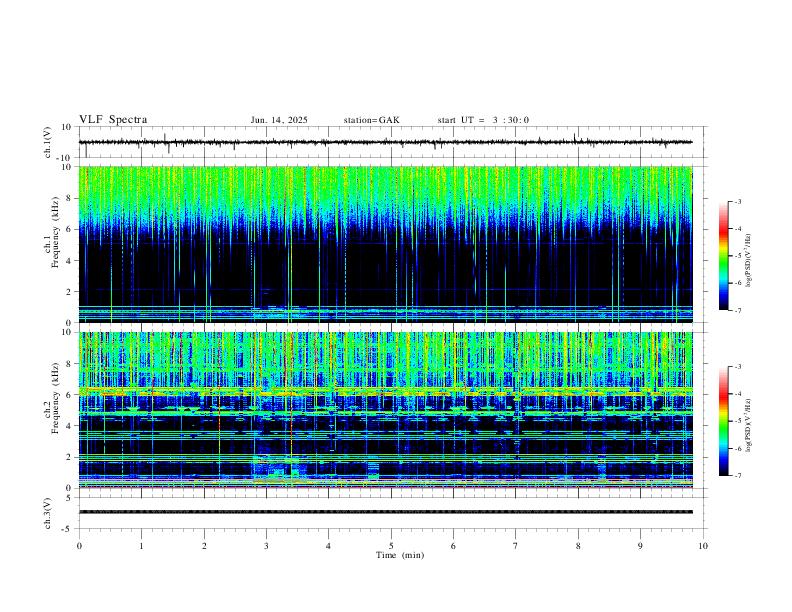This screenshot has width=792, height=612.
Task: Click time axis tick label '1'
Action: (x=141, y=546)
